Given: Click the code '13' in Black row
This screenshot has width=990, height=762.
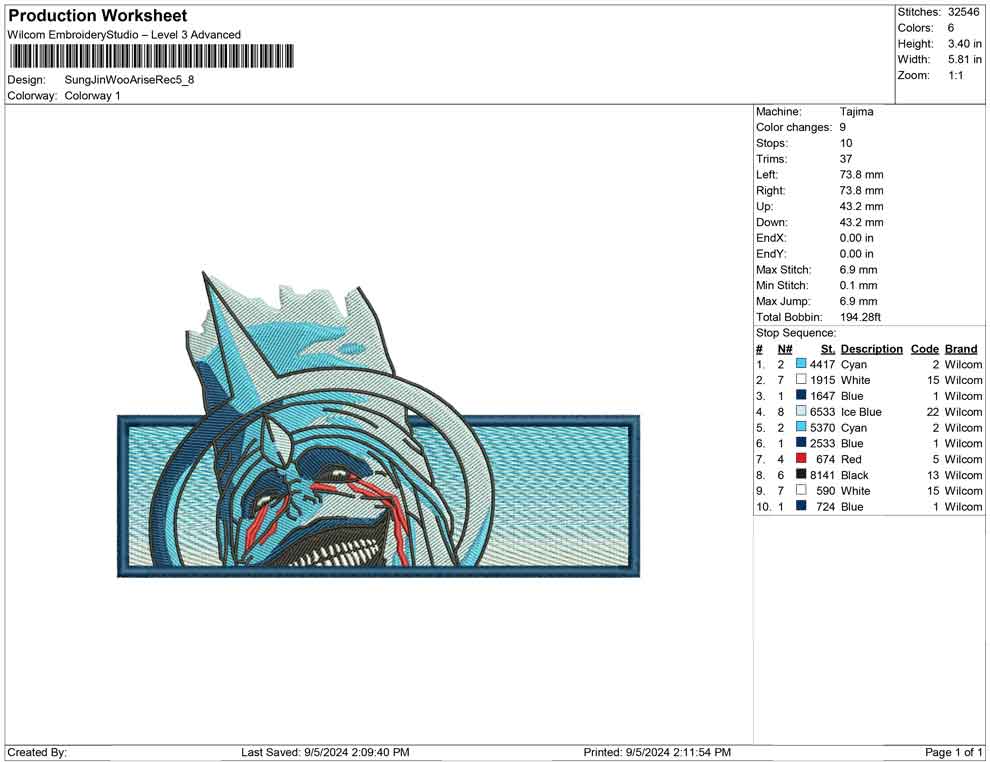Looking at the screenshot, I should point(933,475).
